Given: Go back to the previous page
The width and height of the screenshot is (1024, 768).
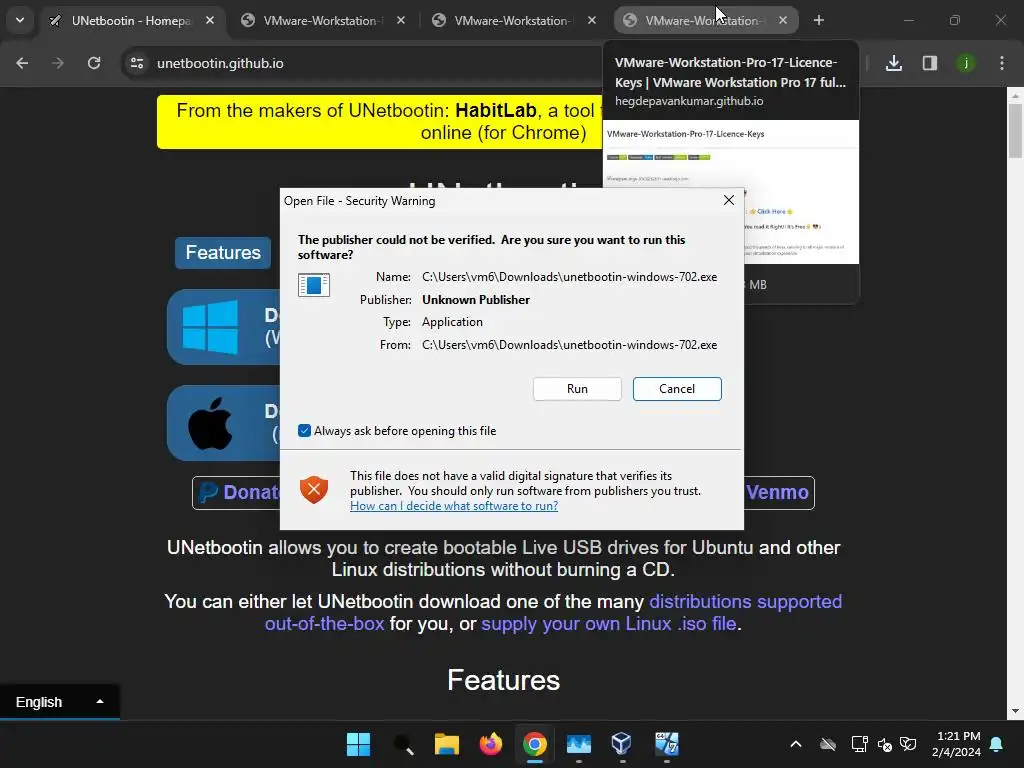Looking at the screenshot, I should tap(22, 63).
